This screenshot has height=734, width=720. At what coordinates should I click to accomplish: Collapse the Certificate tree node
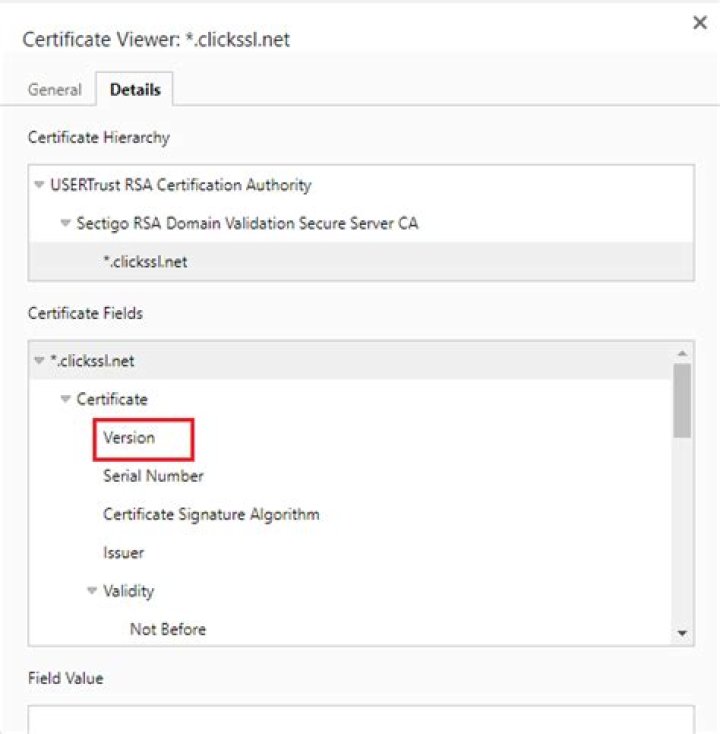66,399
